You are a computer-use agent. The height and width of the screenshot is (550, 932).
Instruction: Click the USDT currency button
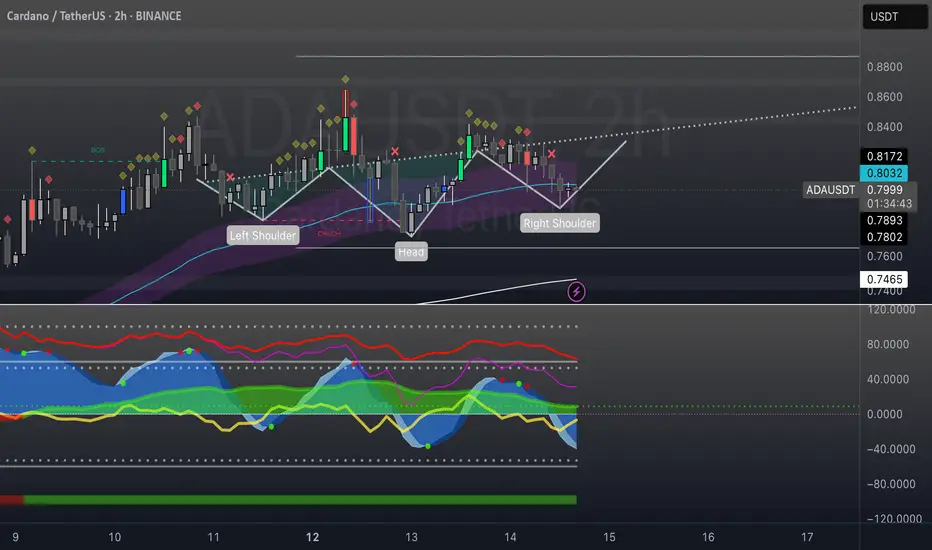click(895, 17)
